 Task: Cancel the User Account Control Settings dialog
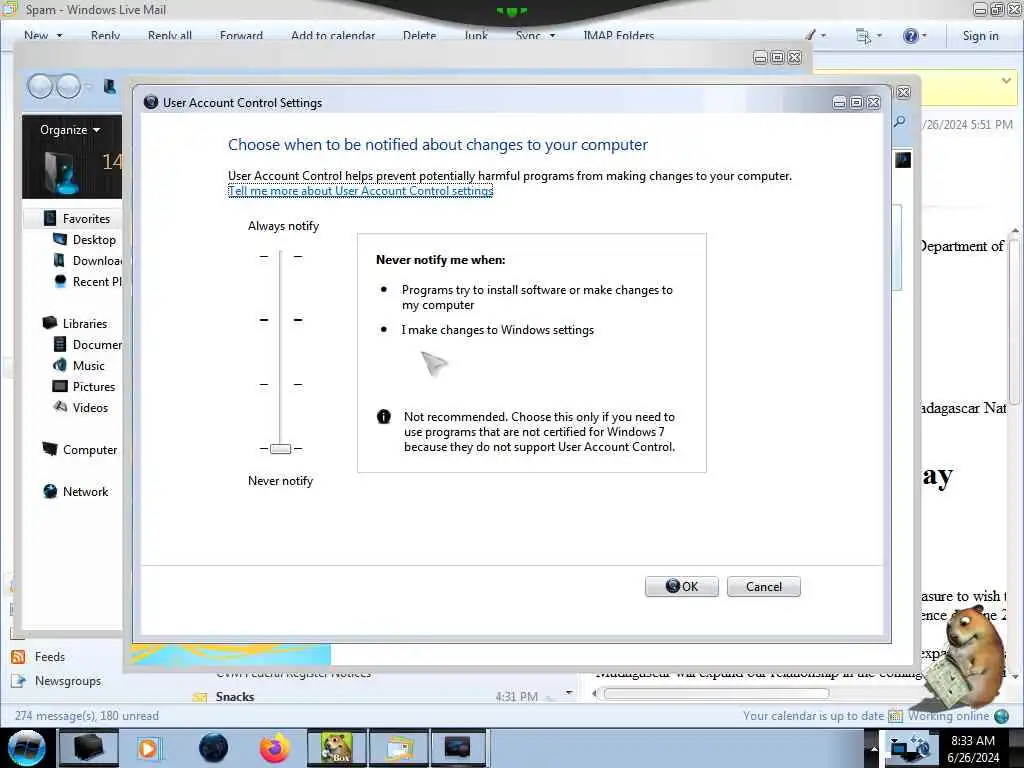point(763,586)
